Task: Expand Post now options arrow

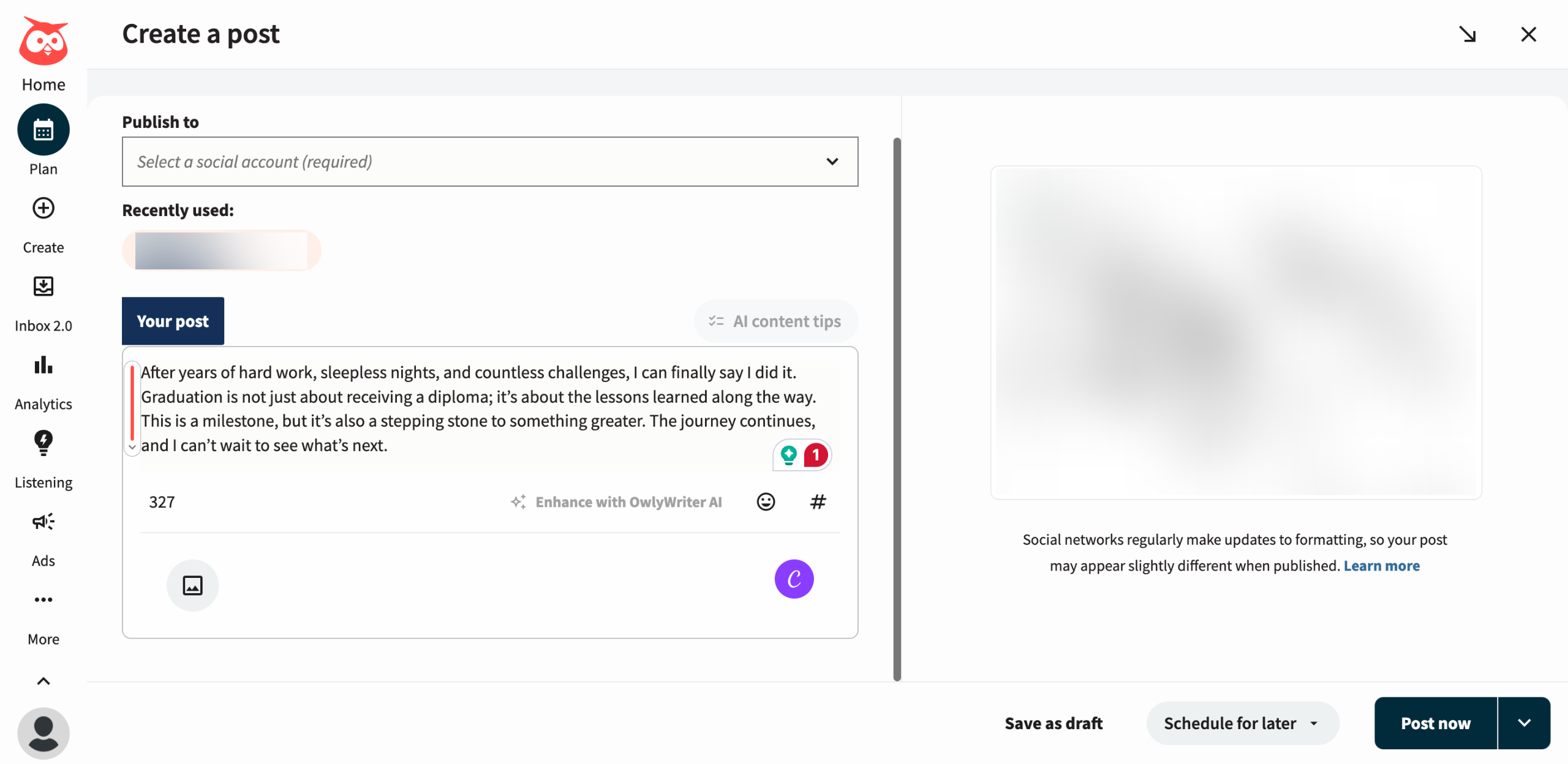Action: pos(1525,723)
